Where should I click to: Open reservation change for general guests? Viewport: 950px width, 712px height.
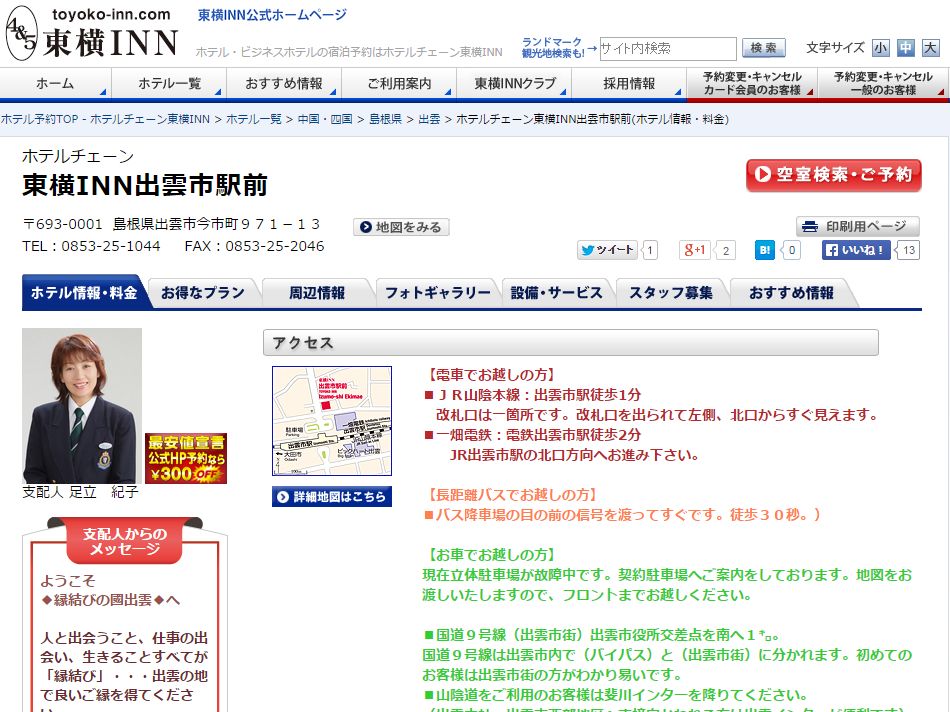coord(883,83)
